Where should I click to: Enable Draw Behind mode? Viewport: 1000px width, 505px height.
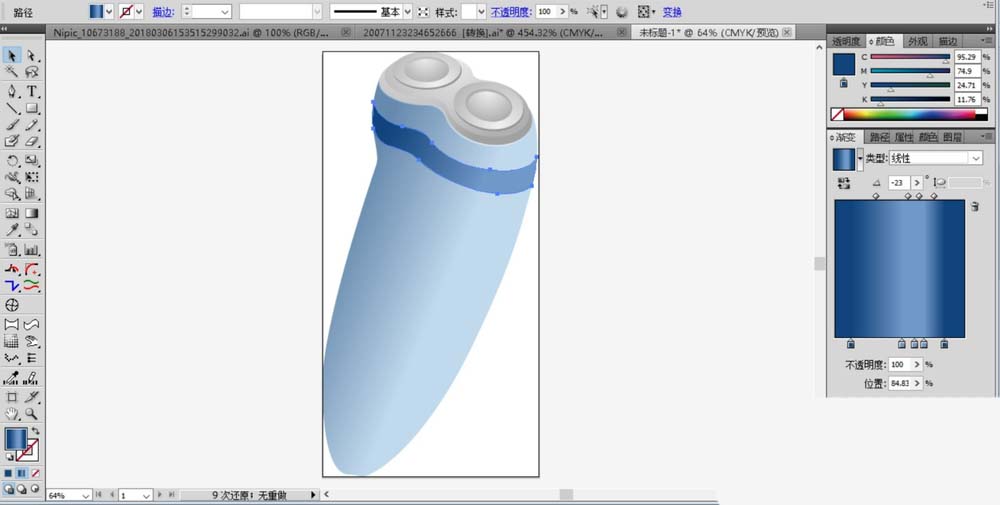pos(22,489)
